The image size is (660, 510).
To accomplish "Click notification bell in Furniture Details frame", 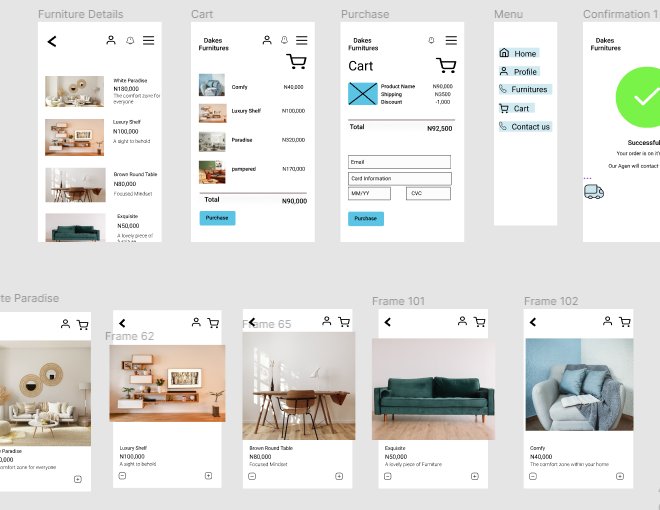I will (x=130, y=40).
